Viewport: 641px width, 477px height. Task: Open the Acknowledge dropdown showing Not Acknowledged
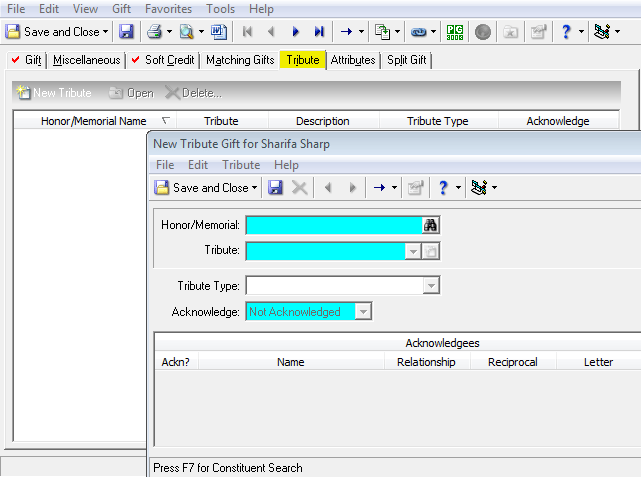(363, 312)
